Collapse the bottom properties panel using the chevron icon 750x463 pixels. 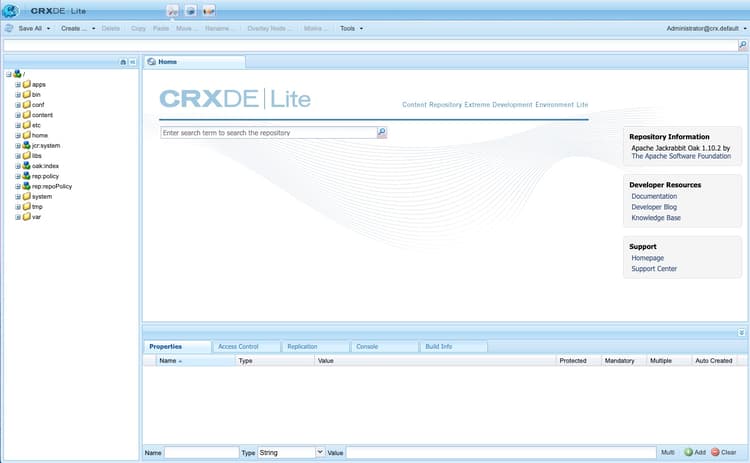[x=741, y=332]
